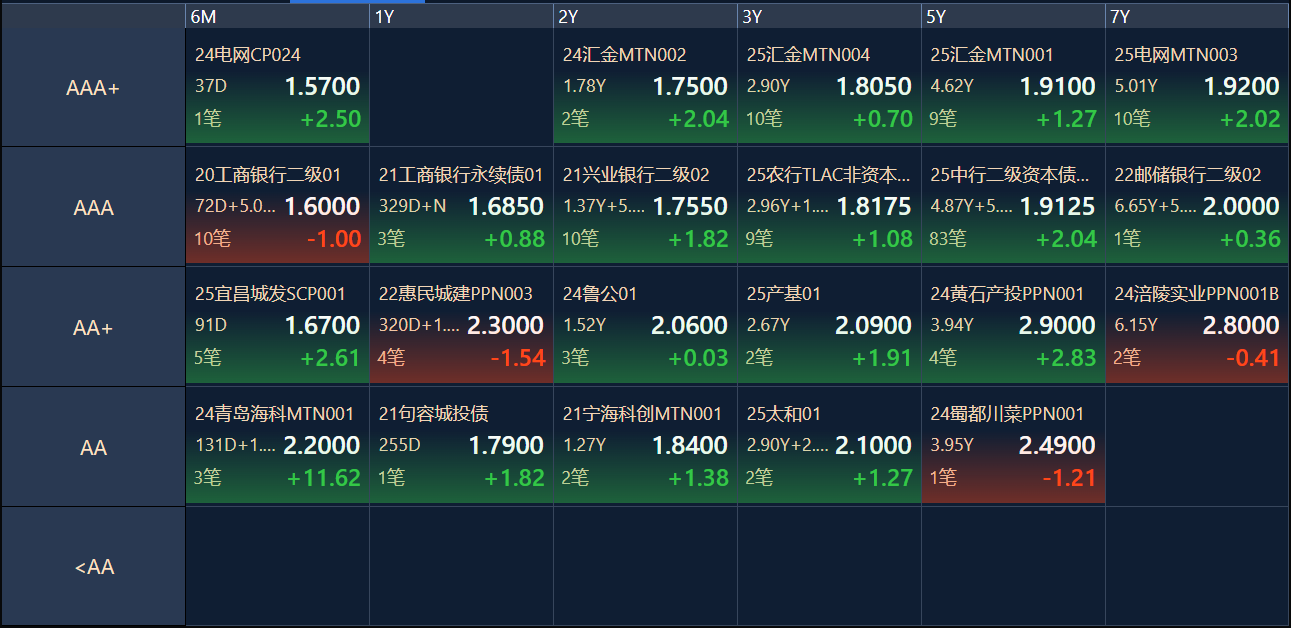Select the AA+ rating row header

point(93,327)
